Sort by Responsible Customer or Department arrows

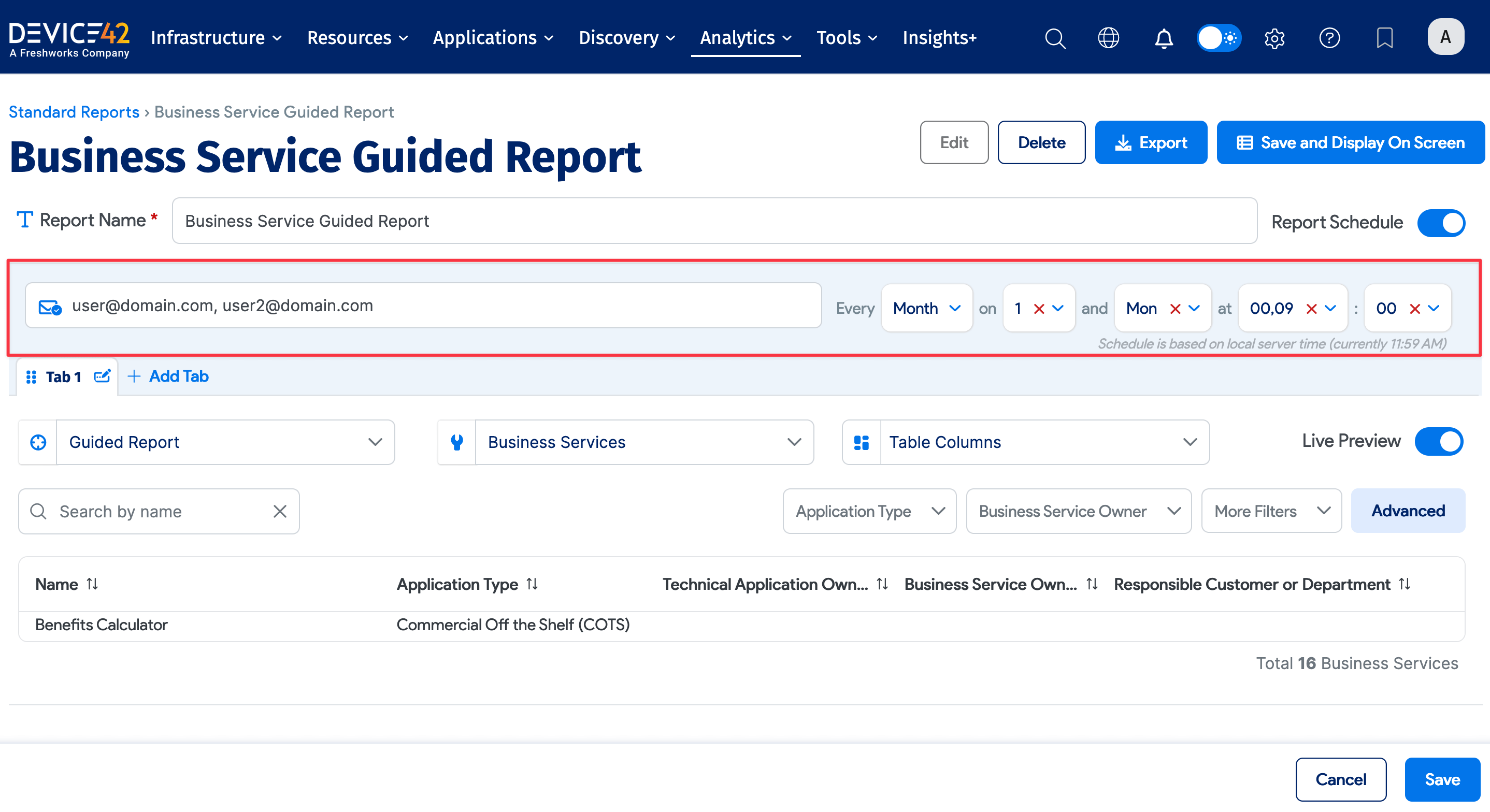click(1405, 584)
